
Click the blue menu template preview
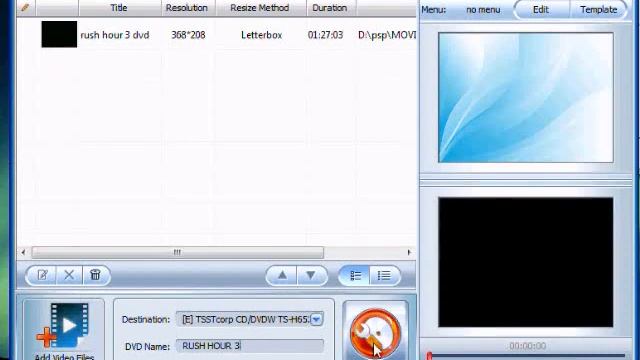(x=526, y=98)
